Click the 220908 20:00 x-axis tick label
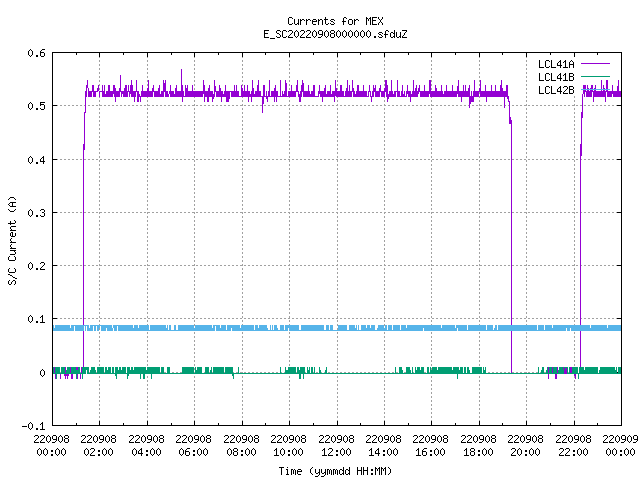The image size is (640, 480). click(x=526, y=446)
